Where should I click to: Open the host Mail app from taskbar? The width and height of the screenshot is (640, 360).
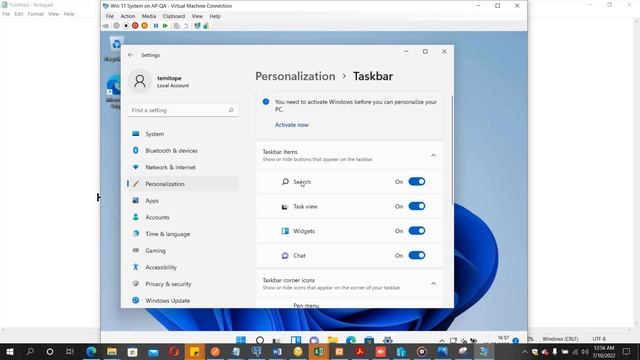[153, 351]
